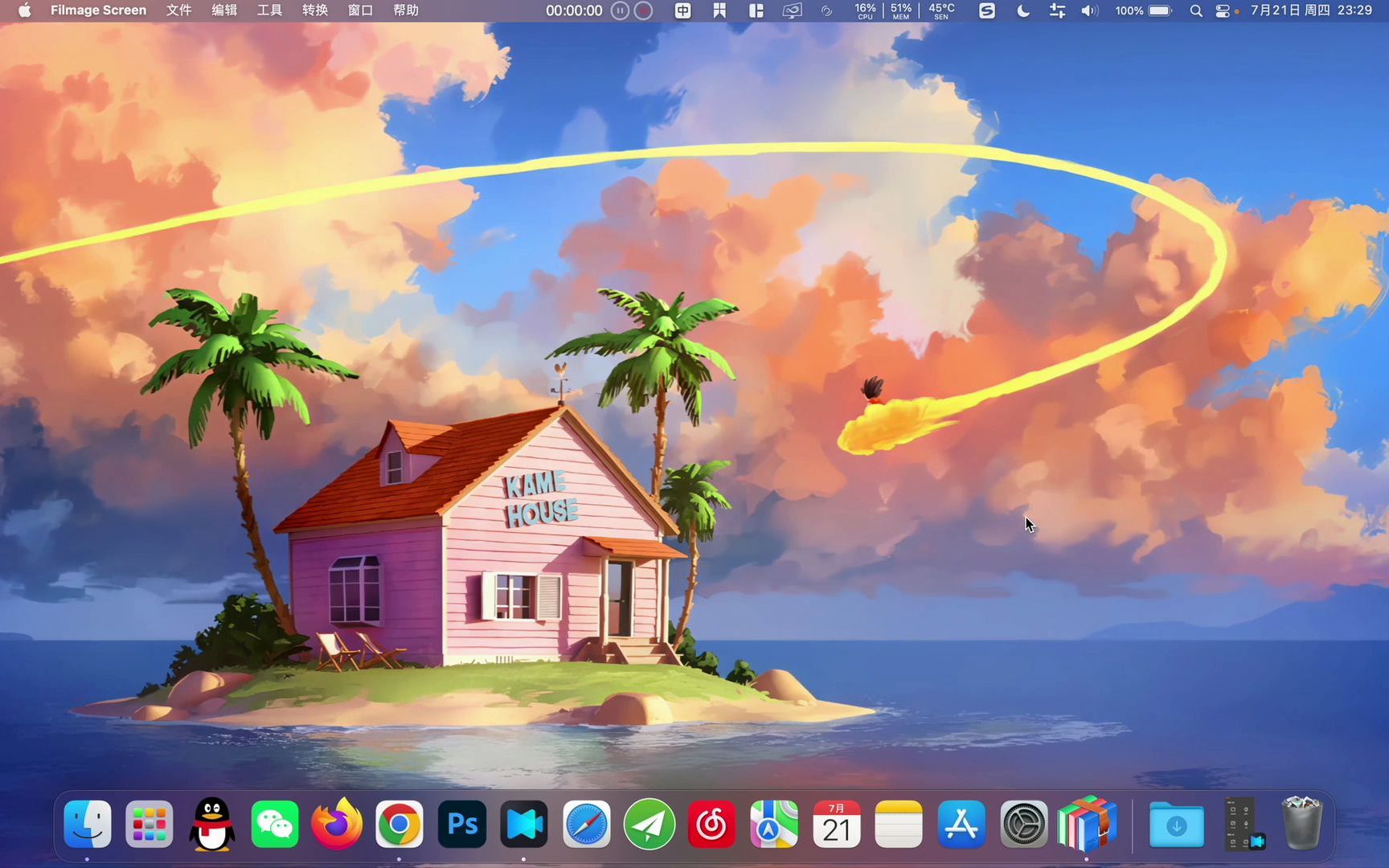Open the 文件 menu
The image size is (1389, 868).
178,10
